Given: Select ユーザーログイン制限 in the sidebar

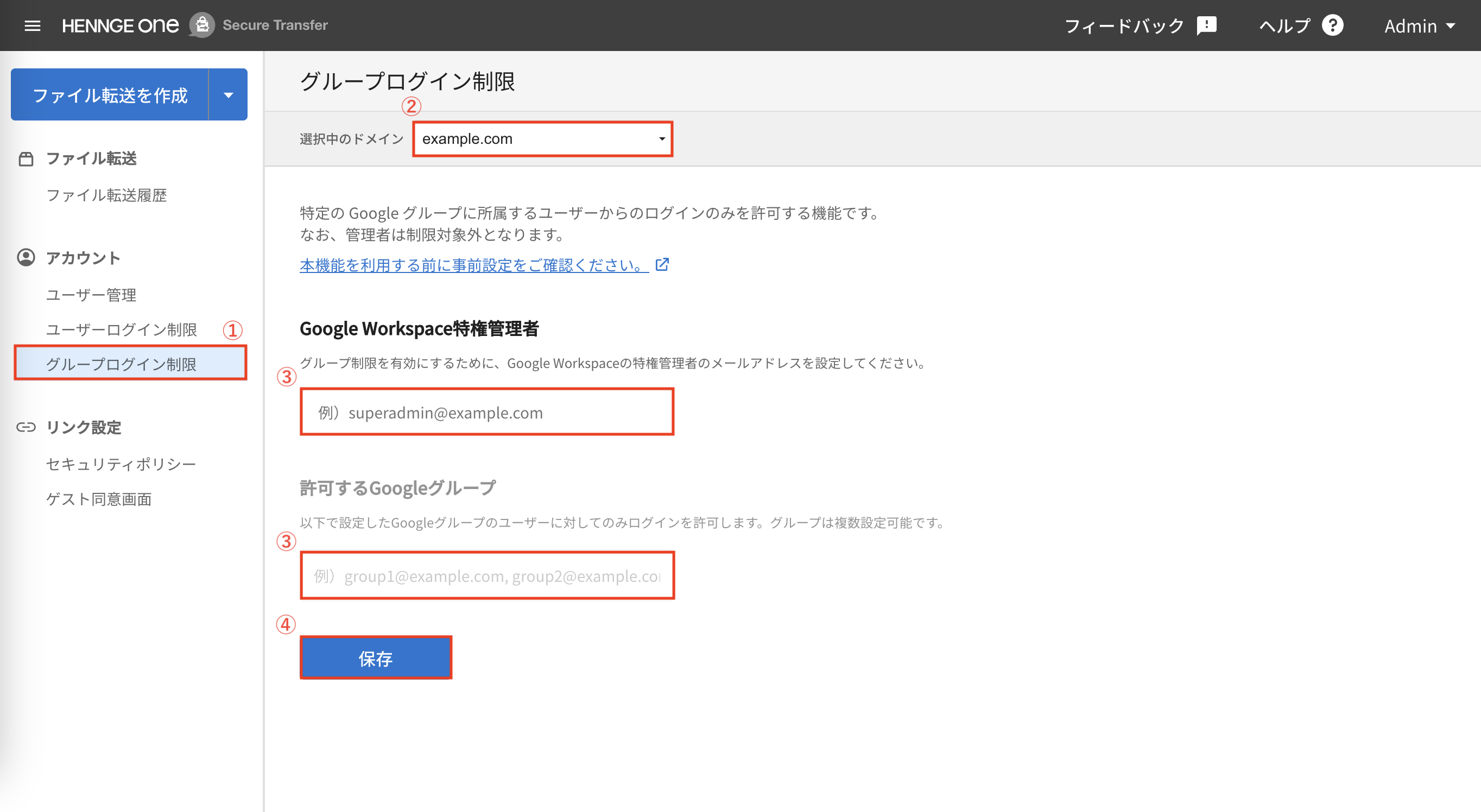Looking at the screenshot, I should [121, 329].
